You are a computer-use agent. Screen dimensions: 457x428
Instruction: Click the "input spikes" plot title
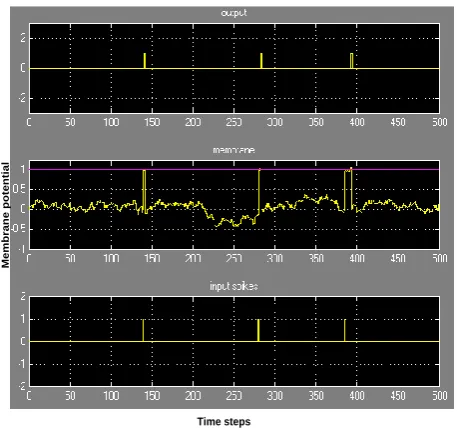234,286
